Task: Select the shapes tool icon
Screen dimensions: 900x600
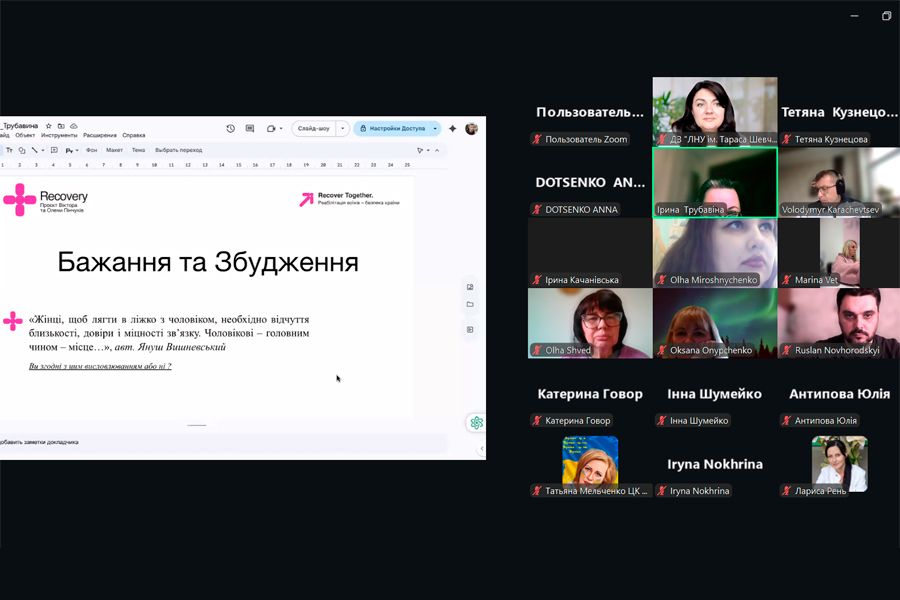Action: (x=22, y=150)
